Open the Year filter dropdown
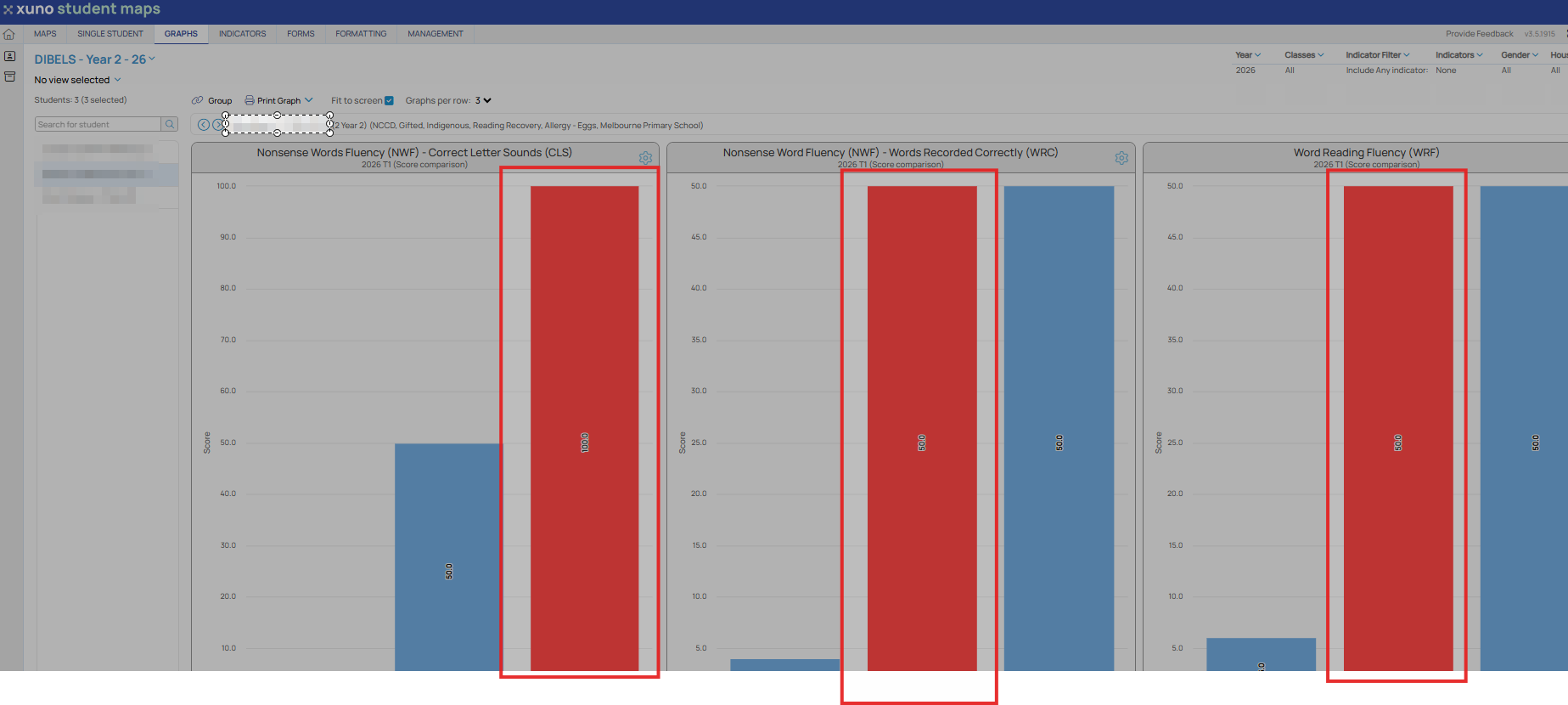This screenshot has width=1568, height=705. (1248, 55)
